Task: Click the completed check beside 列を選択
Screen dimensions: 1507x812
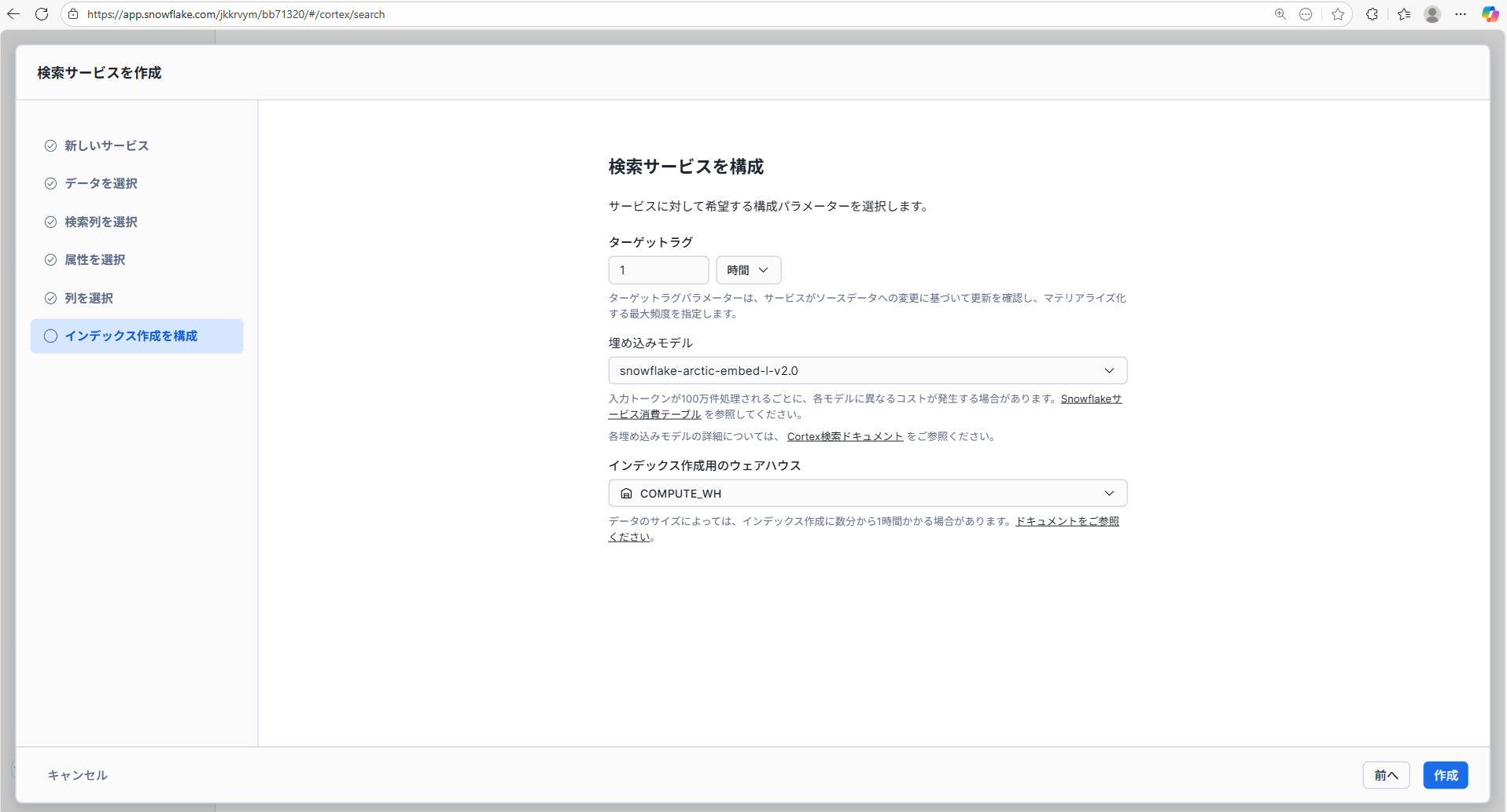Action: pyautogui.click(x=50, y=298)
